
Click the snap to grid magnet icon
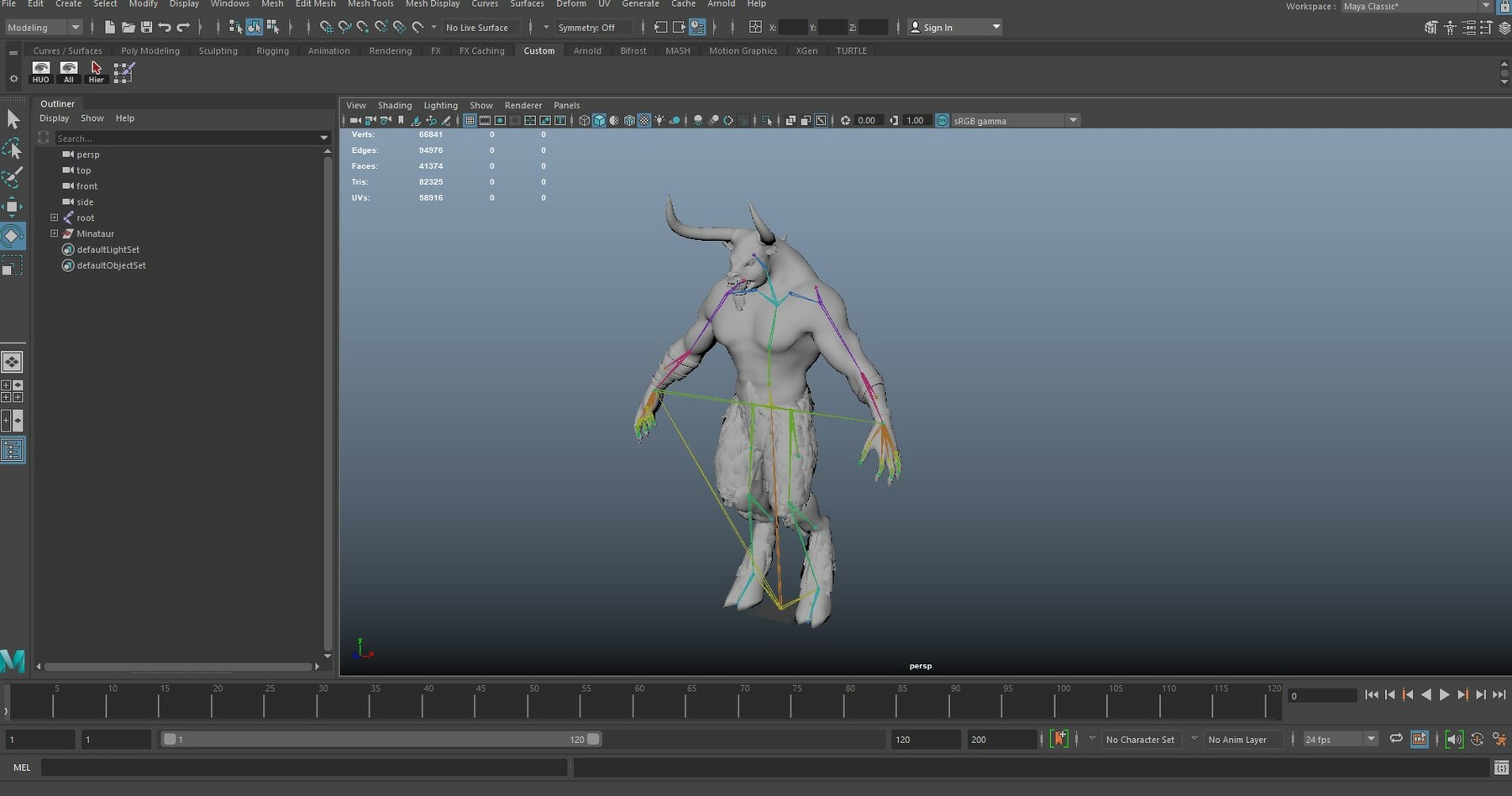point(327,27)
